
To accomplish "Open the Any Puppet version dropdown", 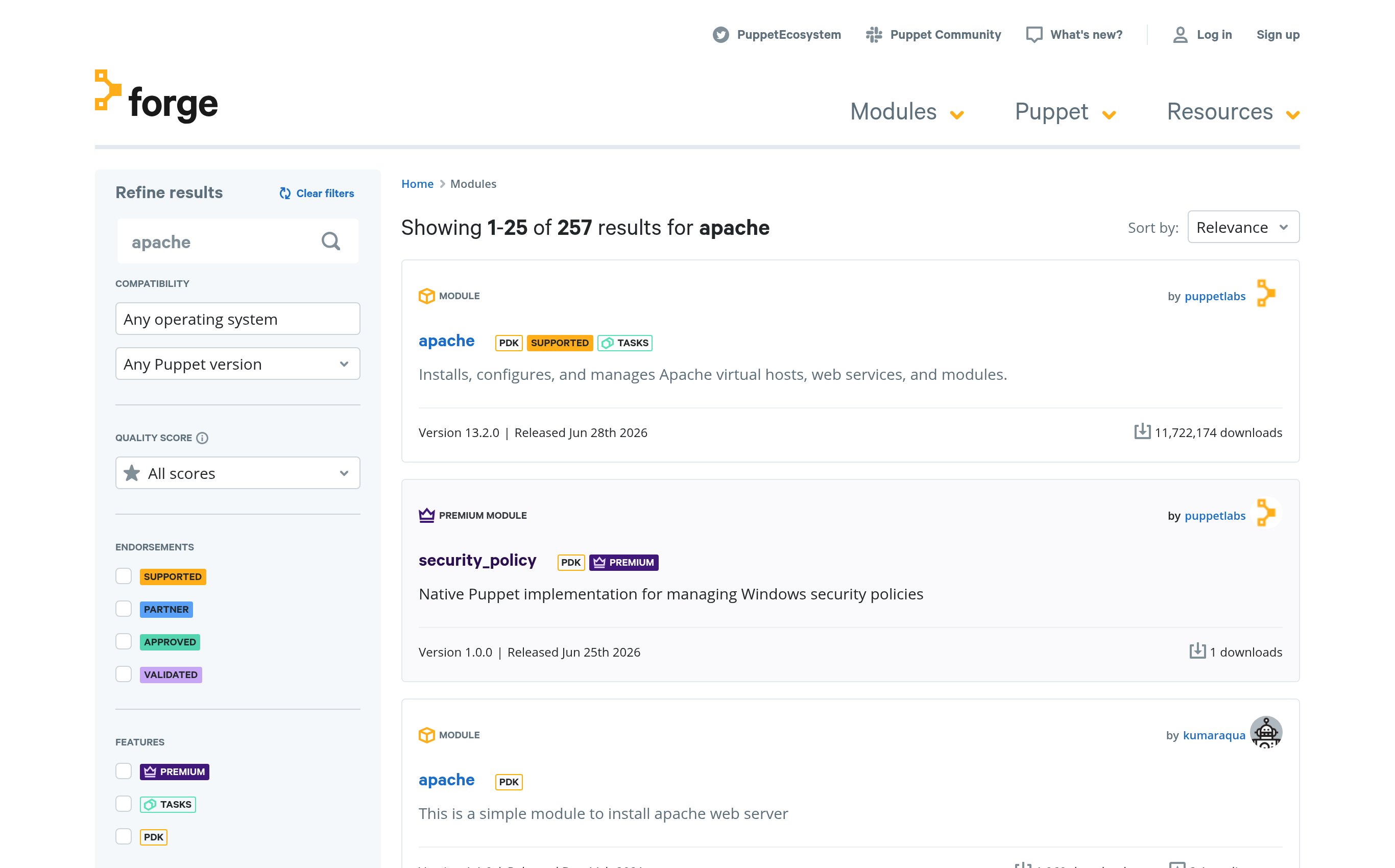I will (x=237, y=364).
